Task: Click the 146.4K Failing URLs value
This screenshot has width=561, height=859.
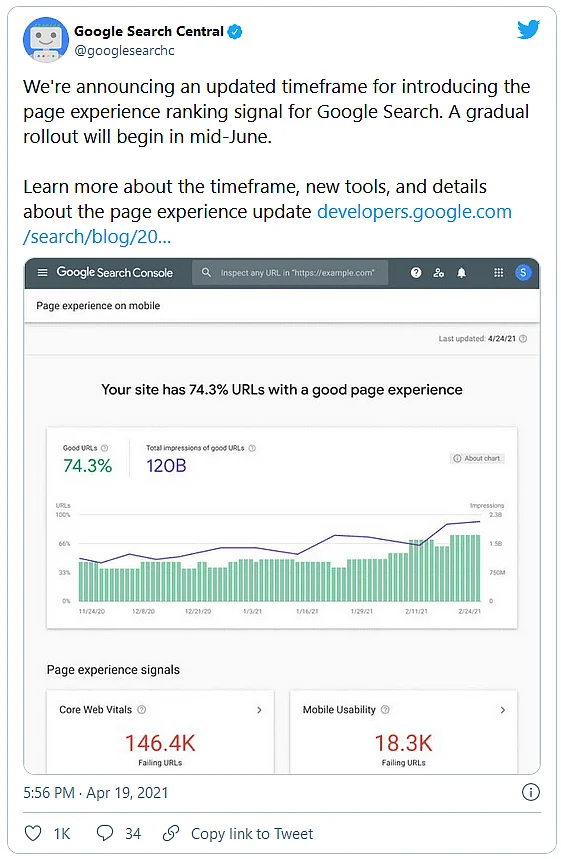Action: (160, 743)
